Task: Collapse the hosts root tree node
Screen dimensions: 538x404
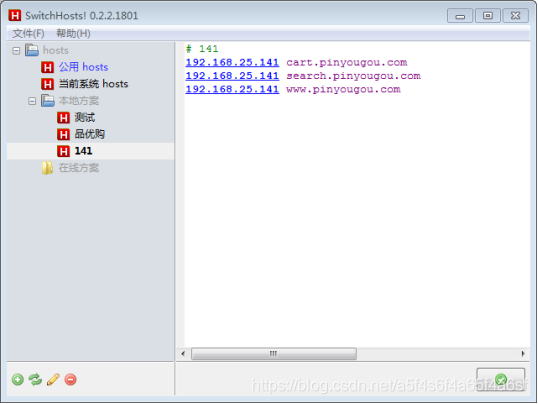Action: pos(16,51)
